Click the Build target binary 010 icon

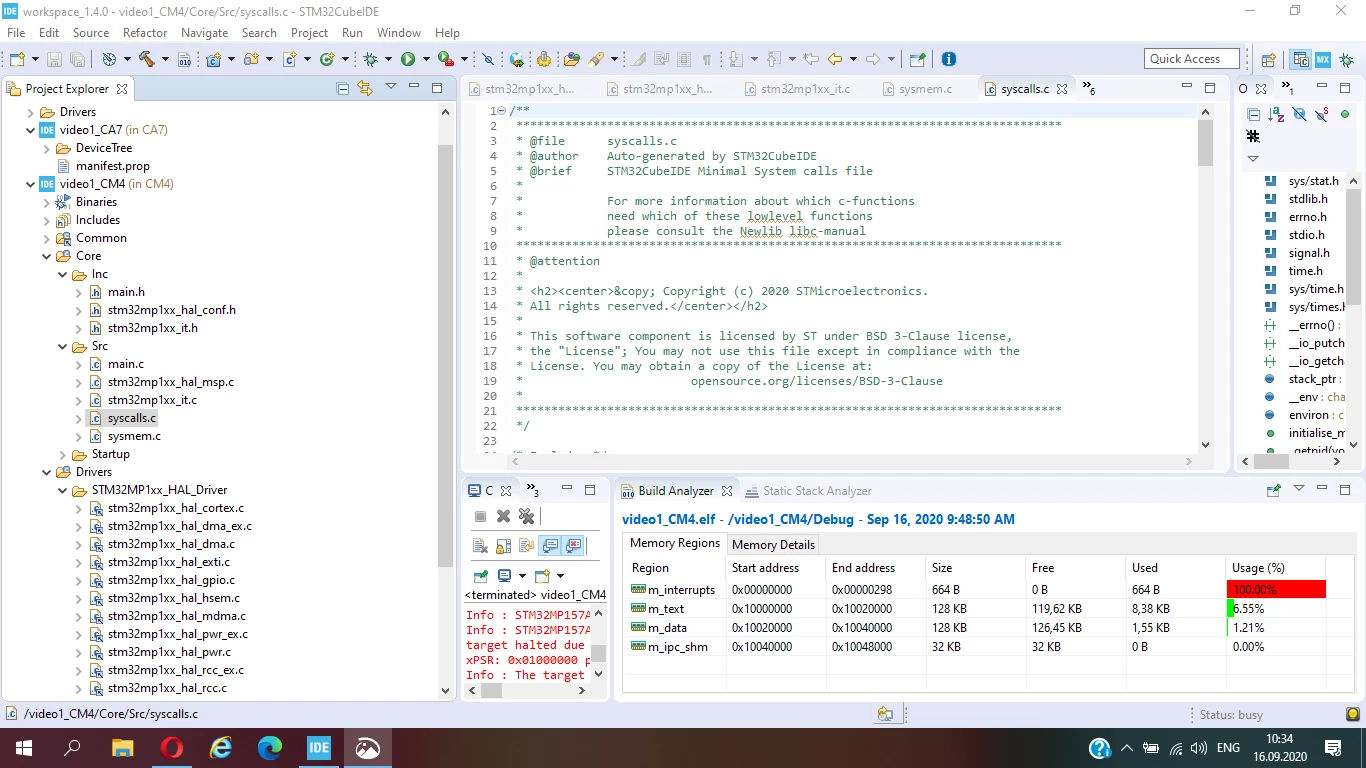pyautogui.click(x=184, y=59)
